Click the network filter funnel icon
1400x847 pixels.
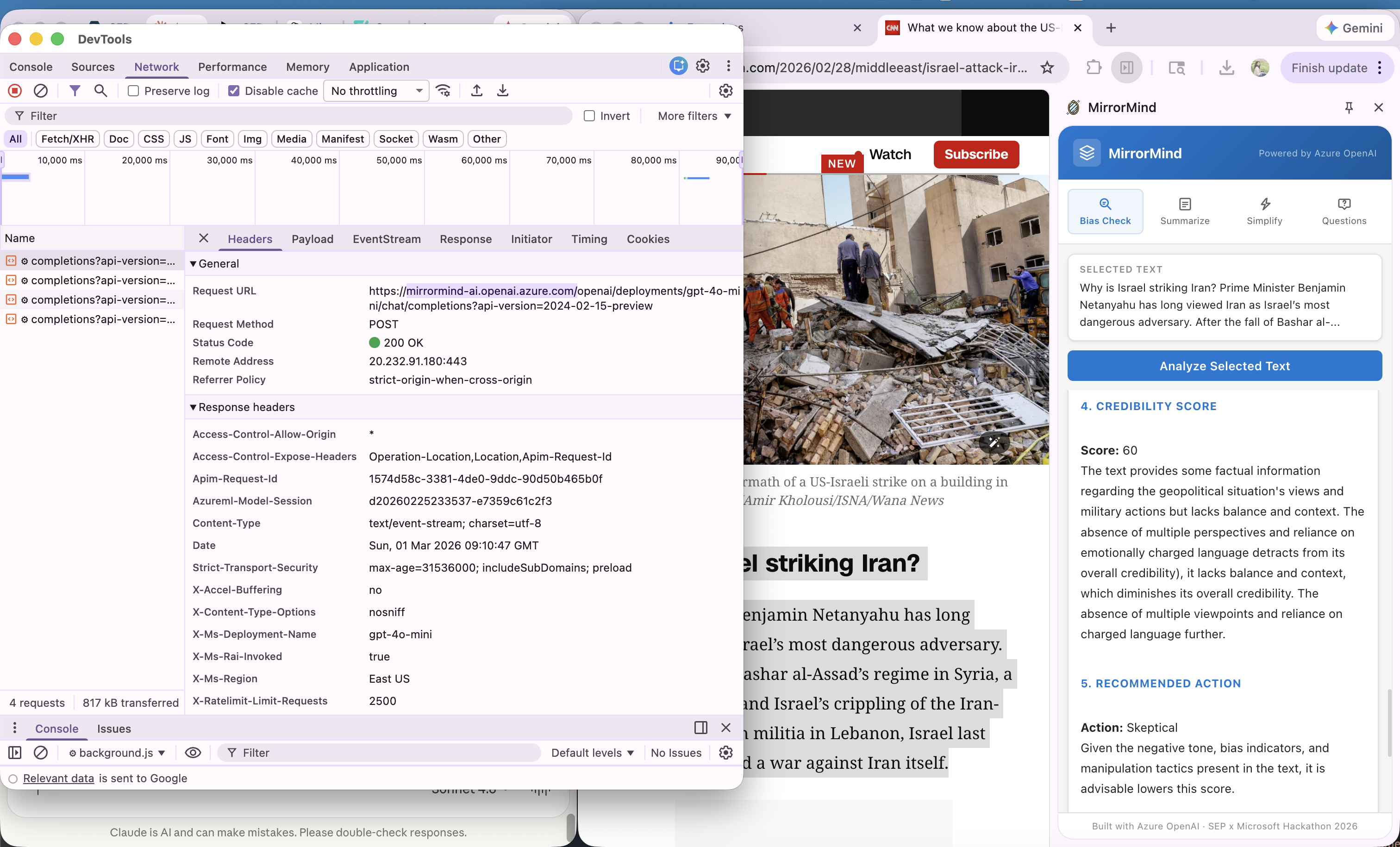[x=75, y=91]
